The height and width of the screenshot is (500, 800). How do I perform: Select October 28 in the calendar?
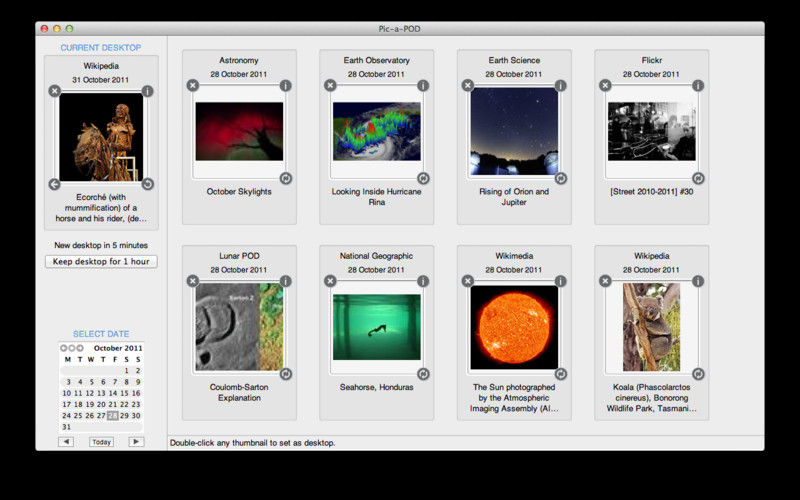113,416
